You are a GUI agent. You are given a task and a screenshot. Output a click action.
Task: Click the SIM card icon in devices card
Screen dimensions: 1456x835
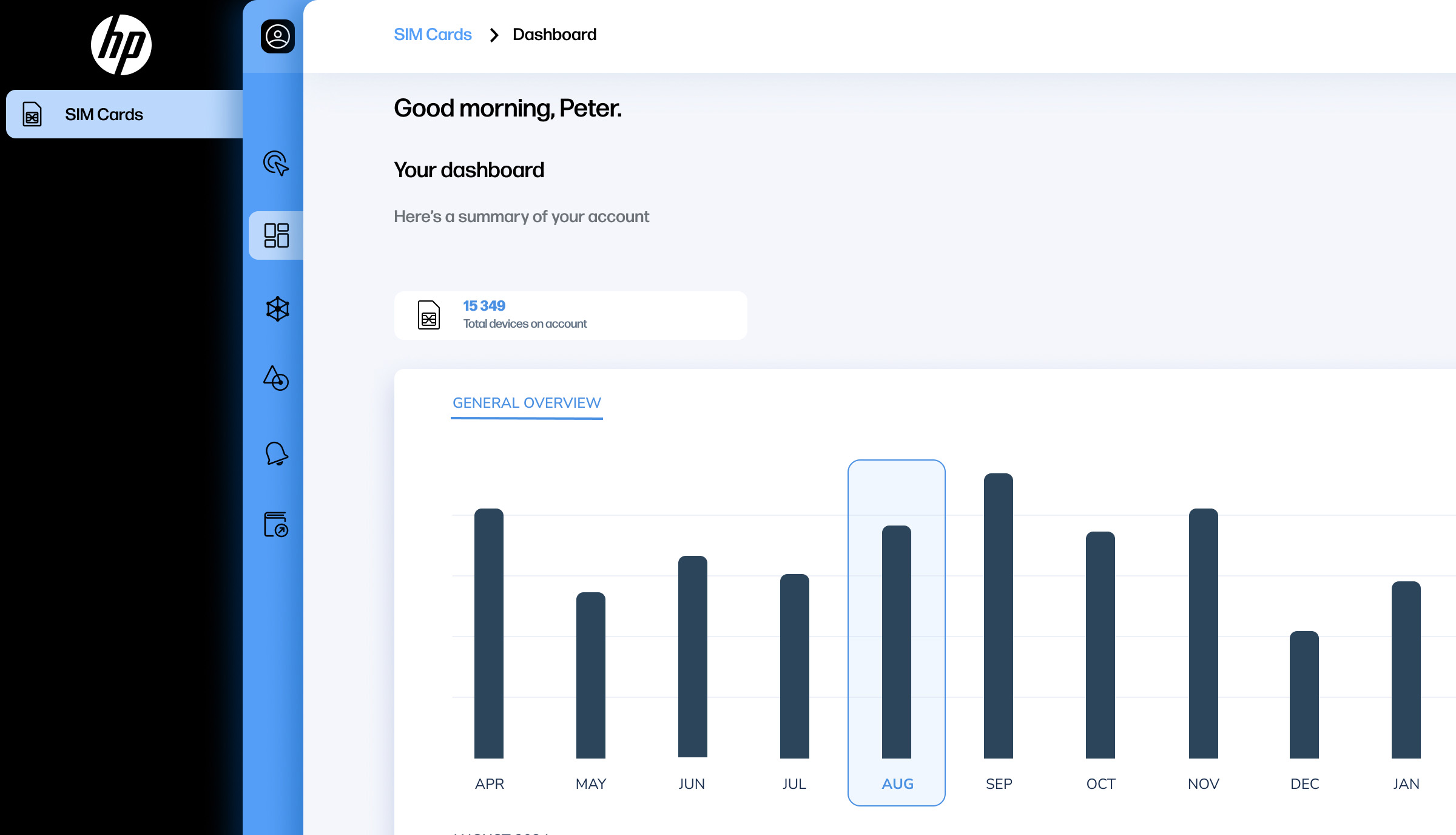pos(429,315)
